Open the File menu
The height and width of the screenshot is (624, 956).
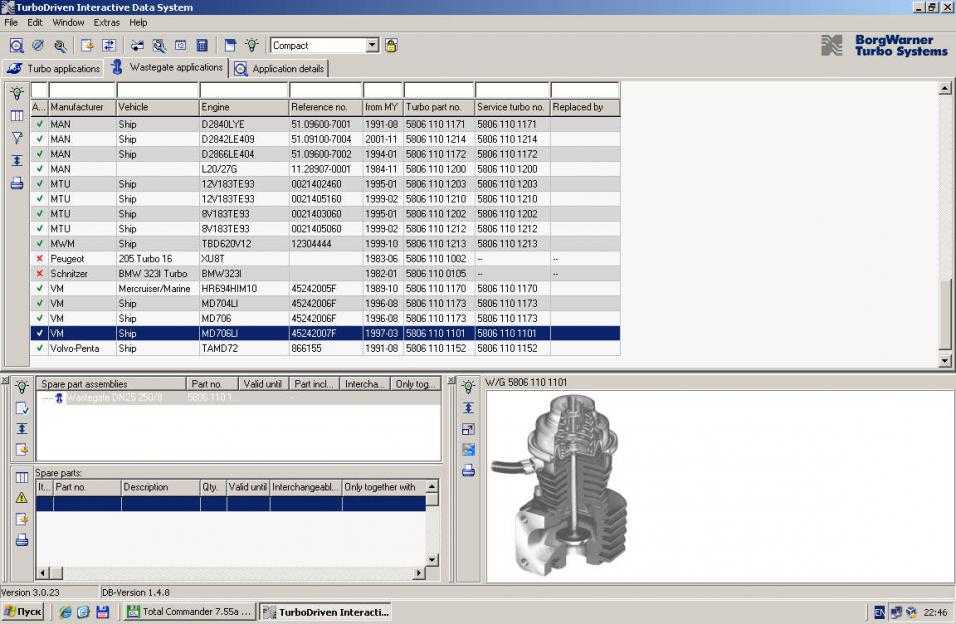[x=11, y=23]
